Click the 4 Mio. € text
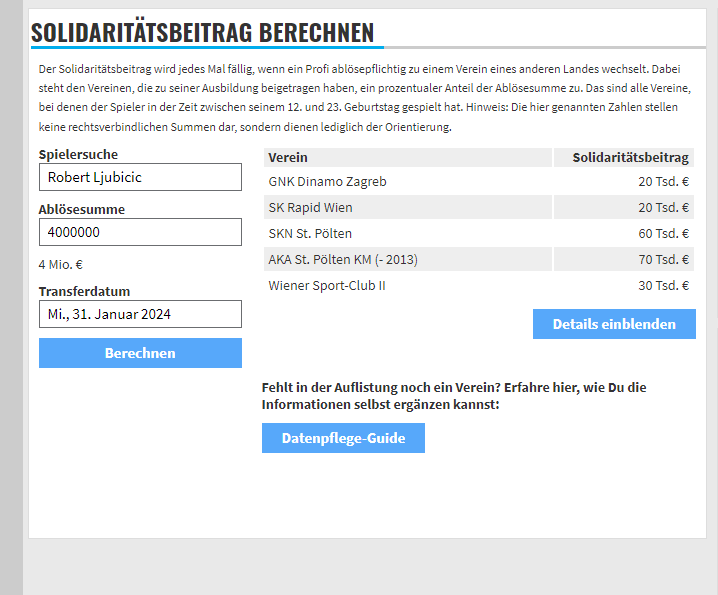This screenshot has height=595, width=718. (x=61, y=265)
